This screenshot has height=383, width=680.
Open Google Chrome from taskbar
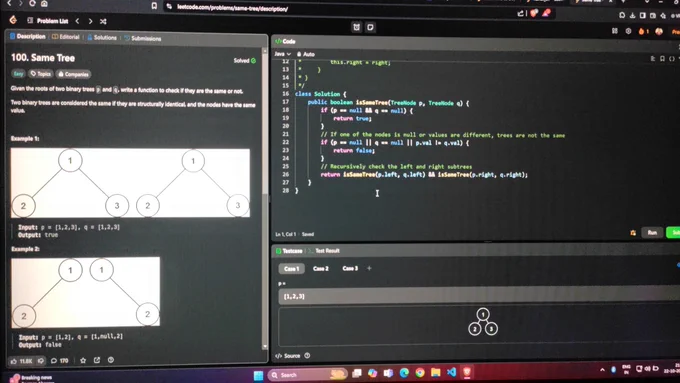coord(419,373)
